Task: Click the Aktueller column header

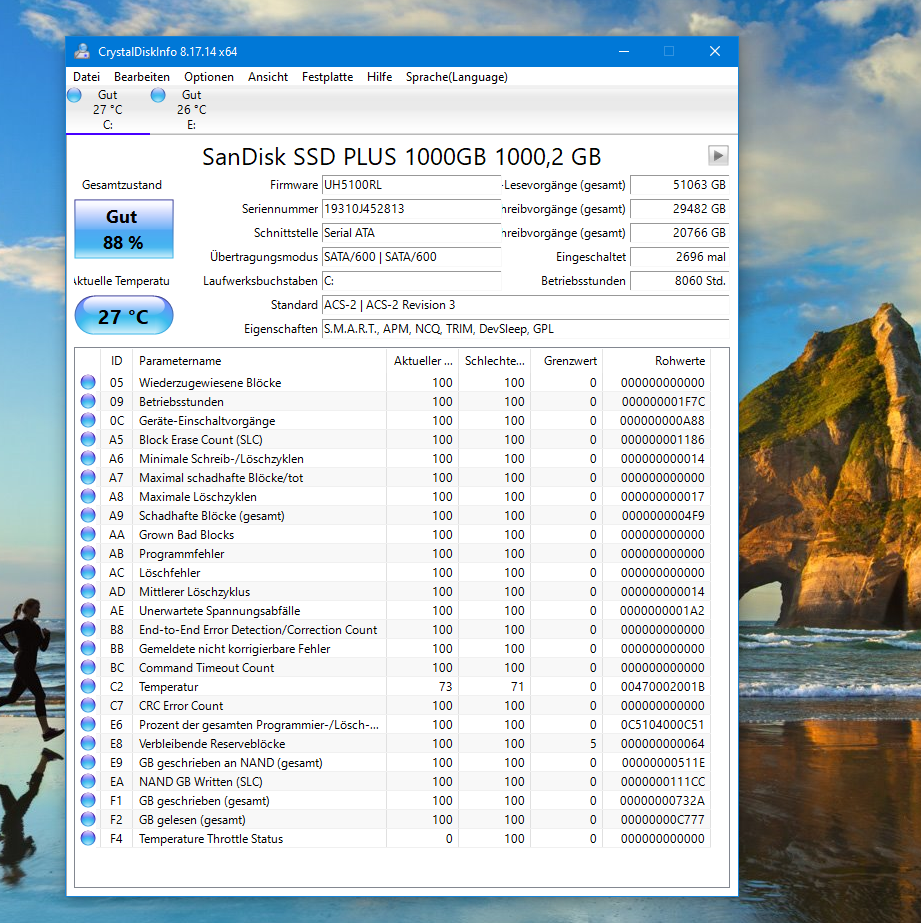Action: click(423, 361)
